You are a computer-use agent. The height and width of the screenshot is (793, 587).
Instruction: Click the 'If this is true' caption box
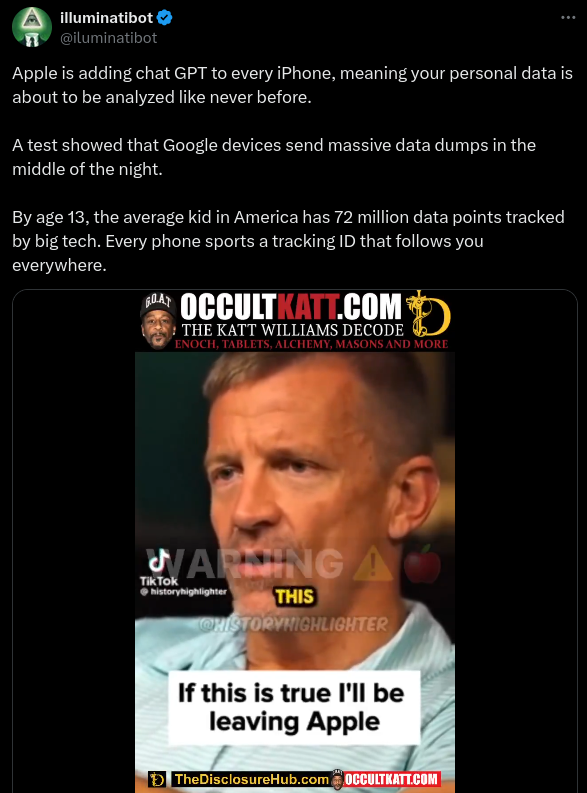tap(294, 708)
